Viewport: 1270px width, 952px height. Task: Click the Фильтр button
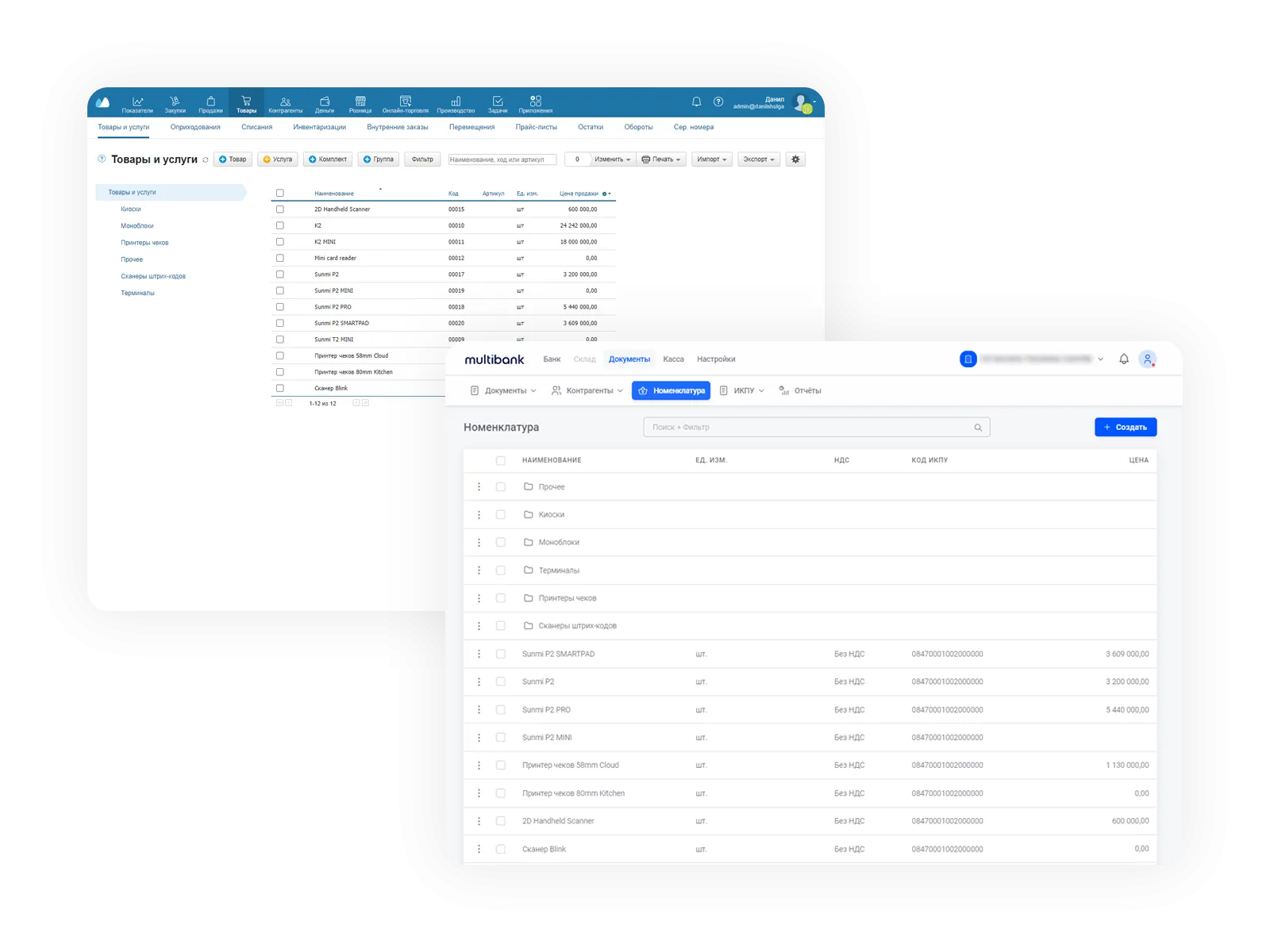tap(422, 159)
